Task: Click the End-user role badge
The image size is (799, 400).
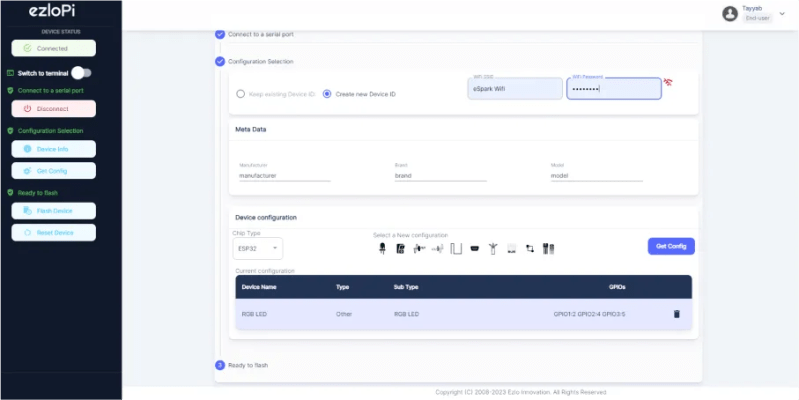Action: (x=757, y=18)
